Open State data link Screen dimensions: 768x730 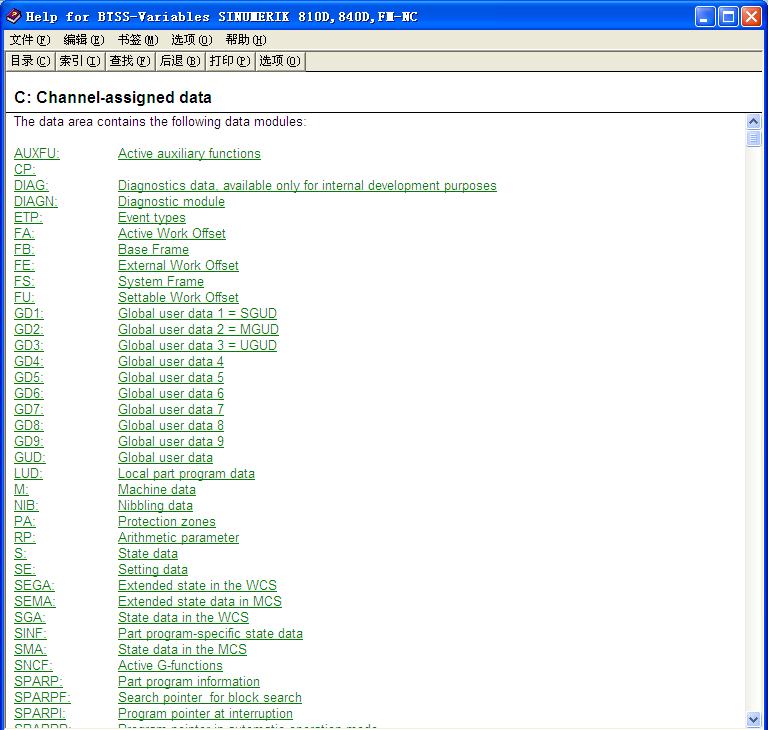tap(148, 554)
